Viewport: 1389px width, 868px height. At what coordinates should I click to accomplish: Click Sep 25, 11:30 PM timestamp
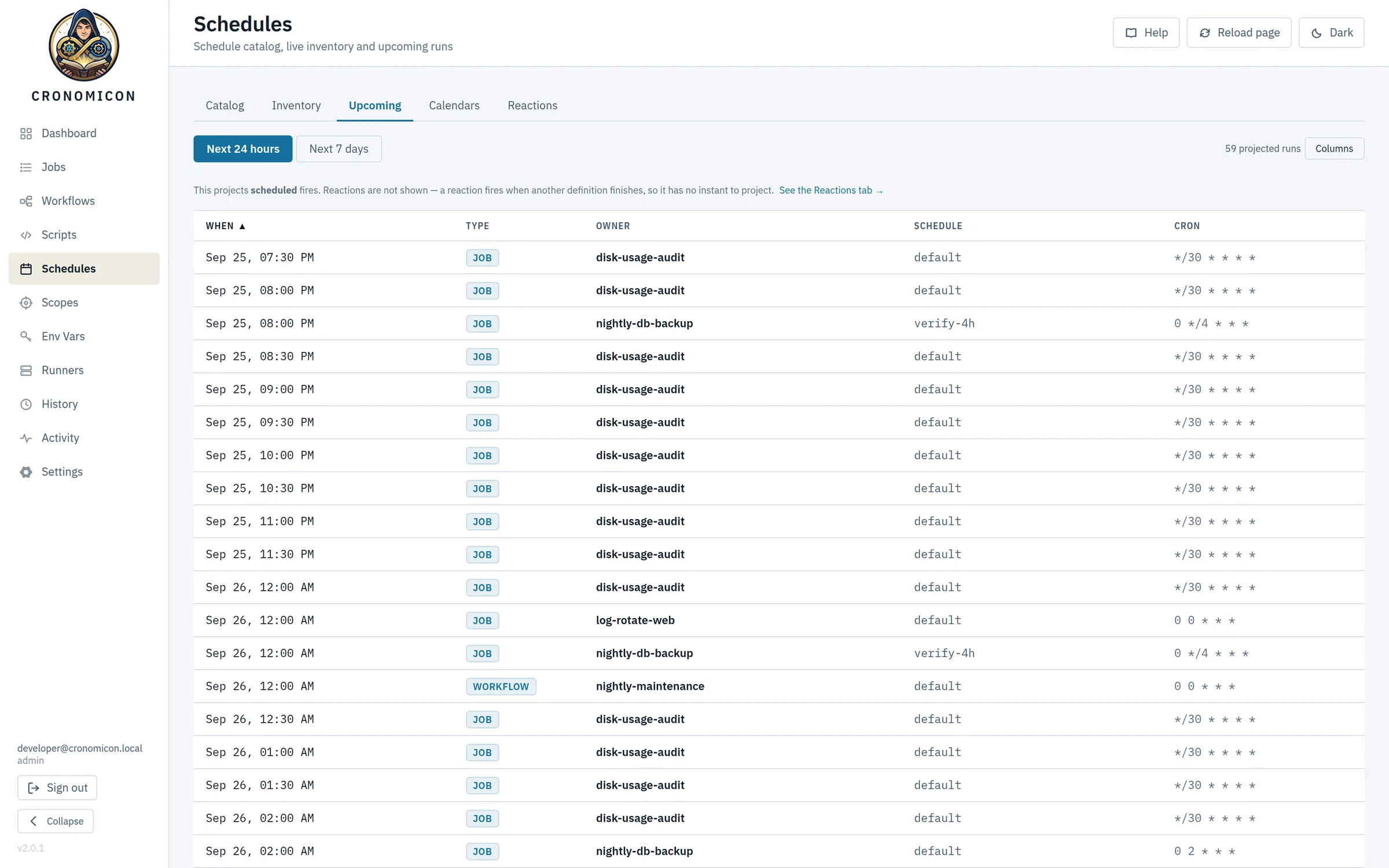click(260, 554)
